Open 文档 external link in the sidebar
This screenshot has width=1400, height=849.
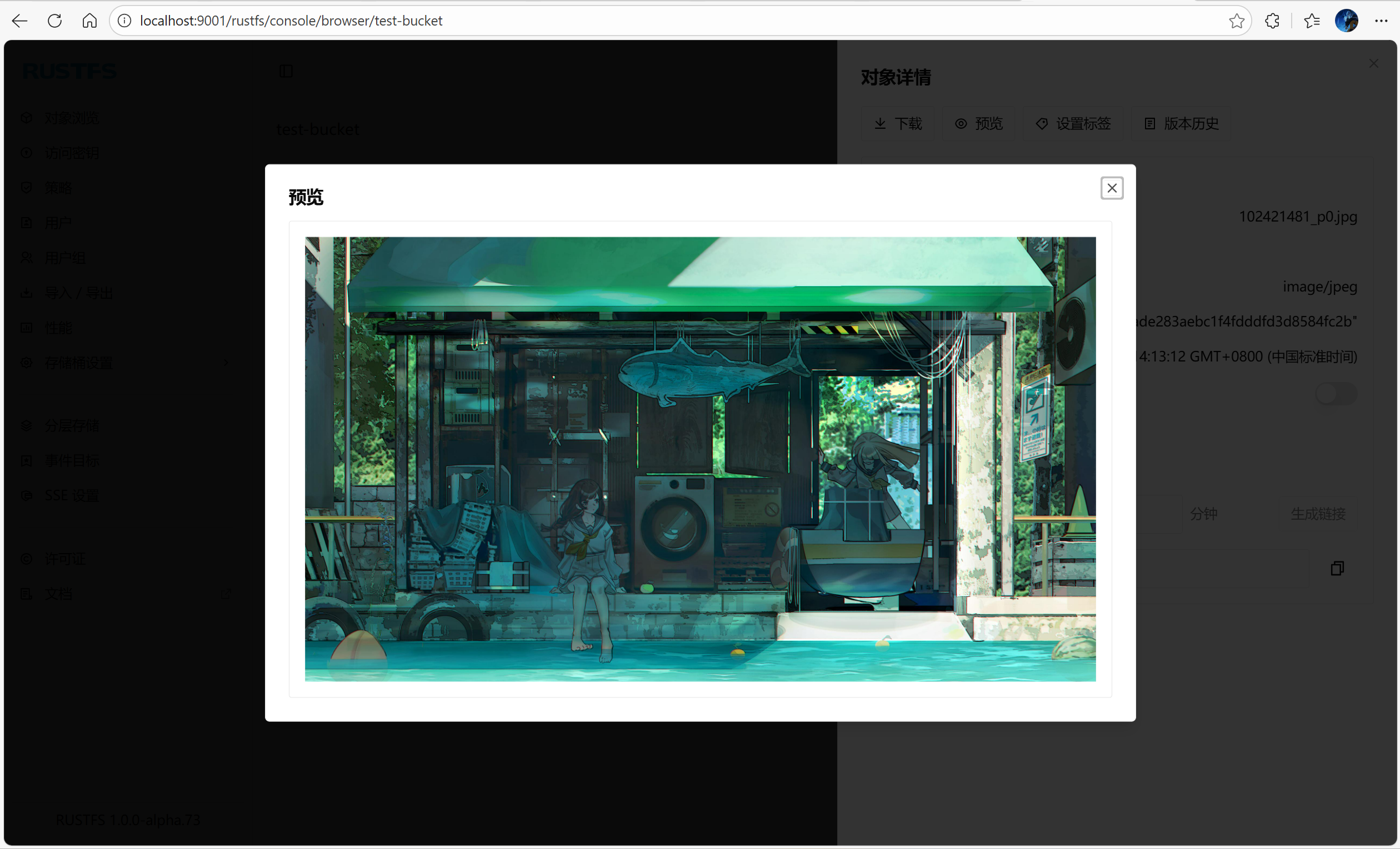click(127, 594)
